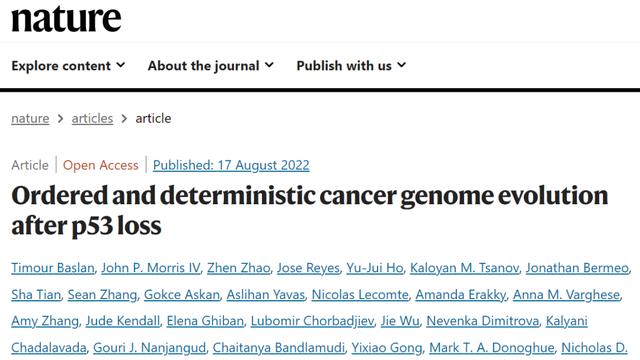This screenshot has height=360, width=640.
Task: Select Lubomir Chorbadjiev author link
Action: [312, 321]
